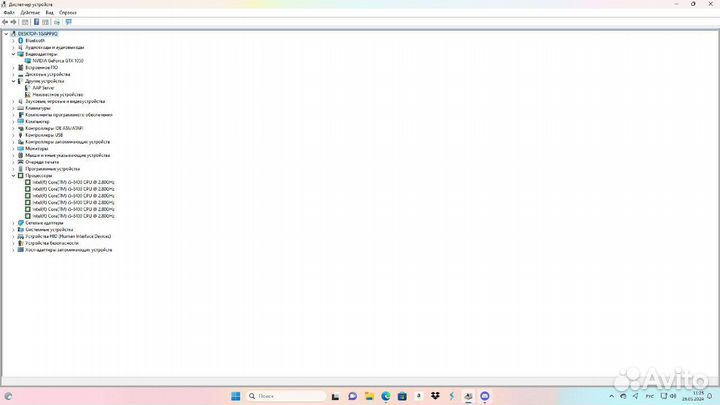Select Программные устройства row
This screenshot has width=720, height=405.
coord(52,169)
